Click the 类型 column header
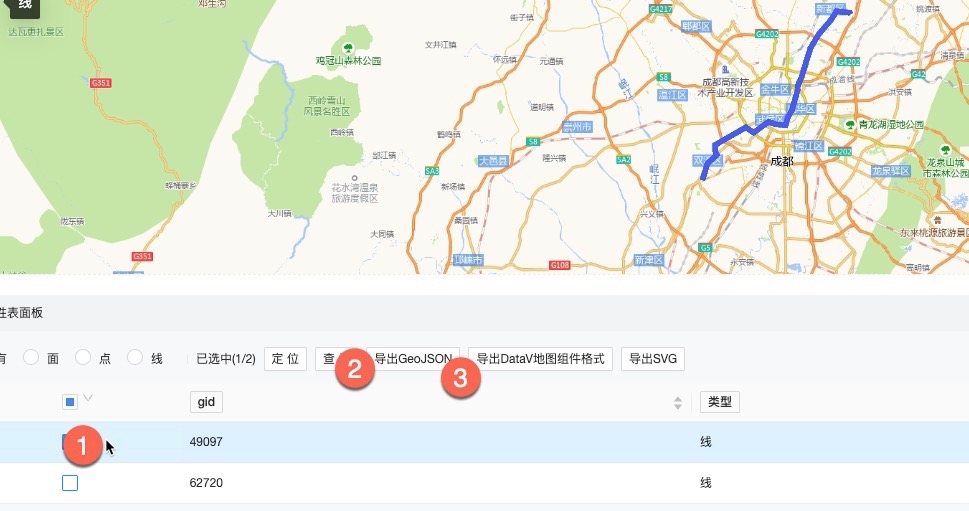The width and height of the screenshot is (969, 511). point(719,402)
